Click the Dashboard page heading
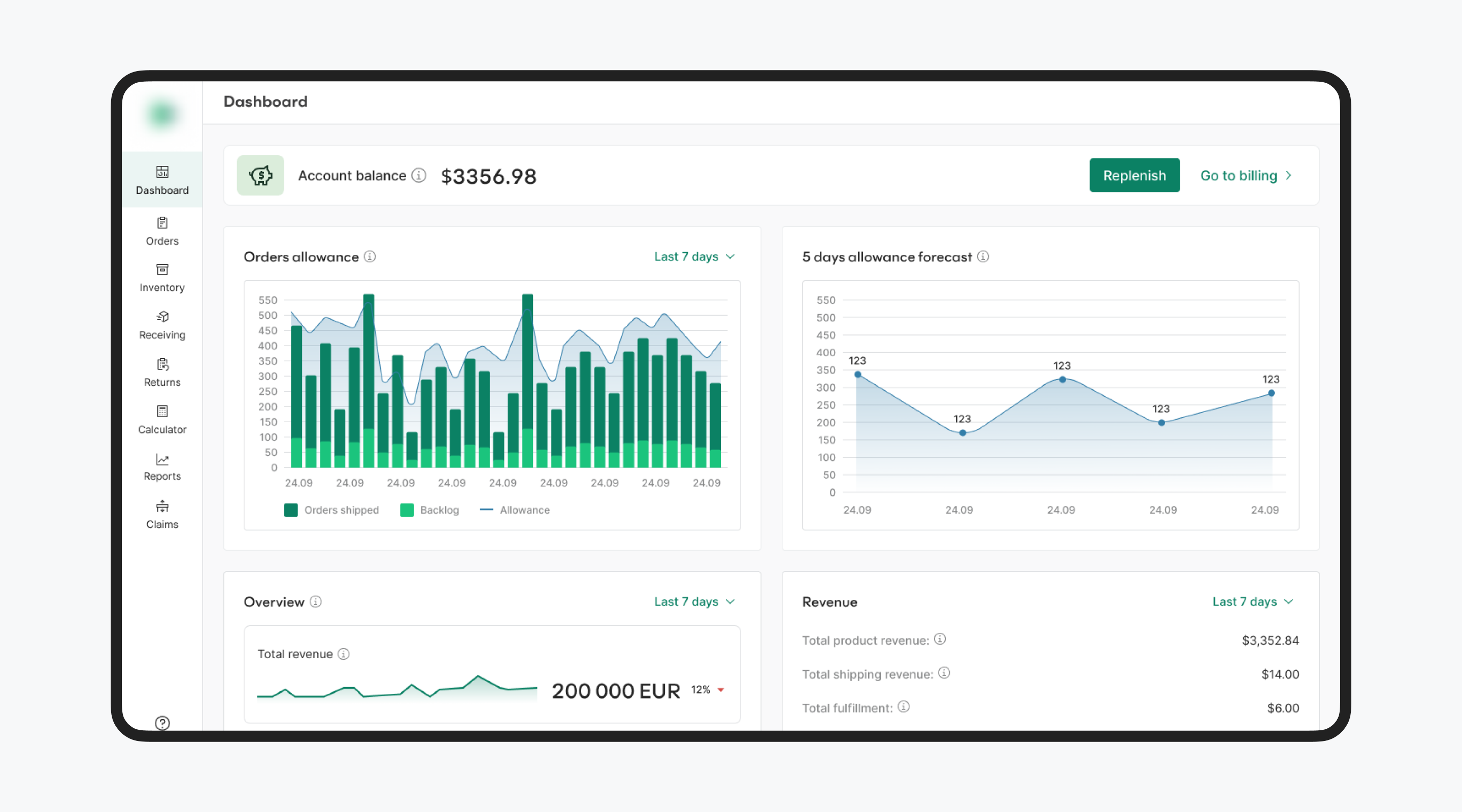 pos(265,101)
